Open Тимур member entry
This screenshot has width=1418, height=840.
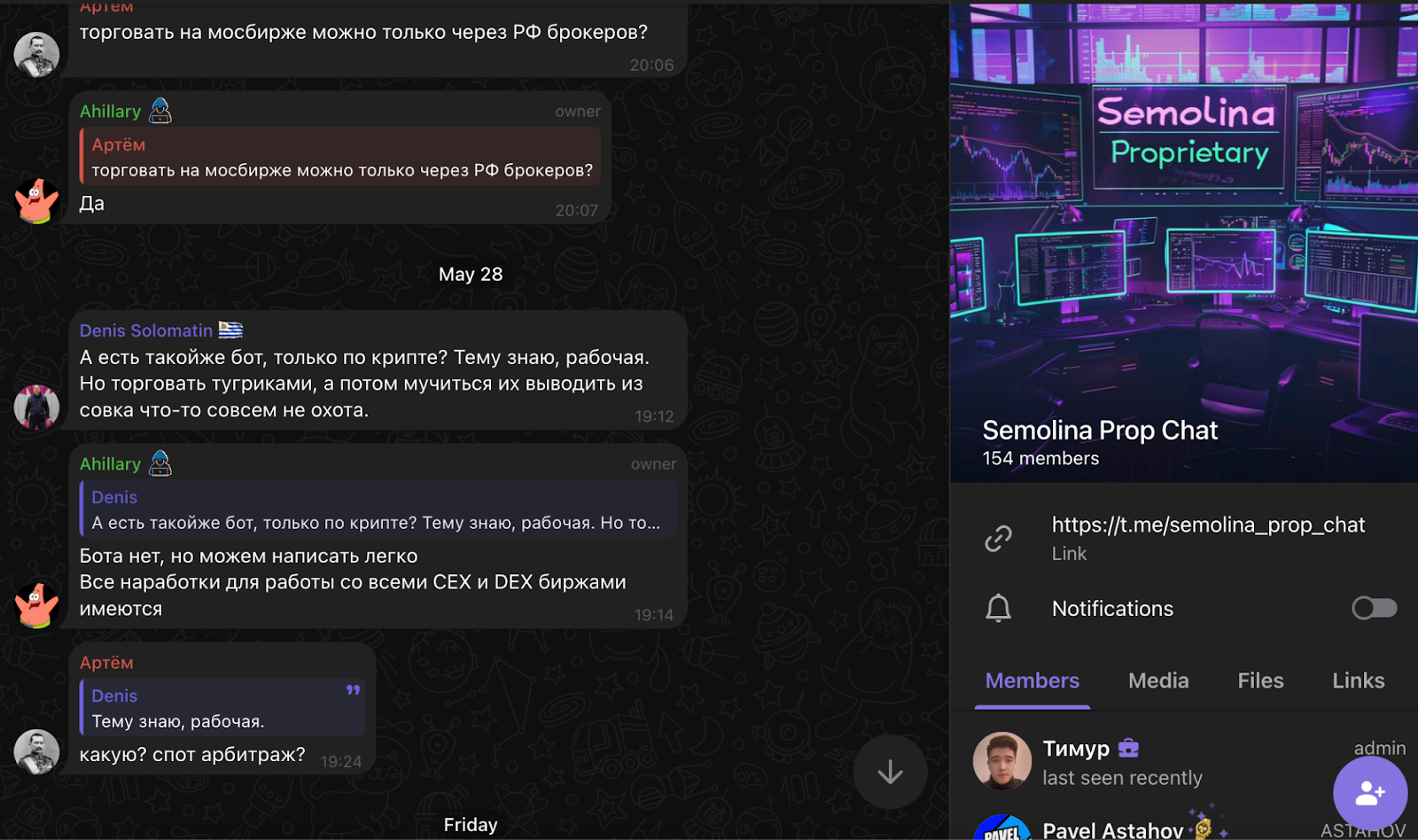(x=1184, y=762)
